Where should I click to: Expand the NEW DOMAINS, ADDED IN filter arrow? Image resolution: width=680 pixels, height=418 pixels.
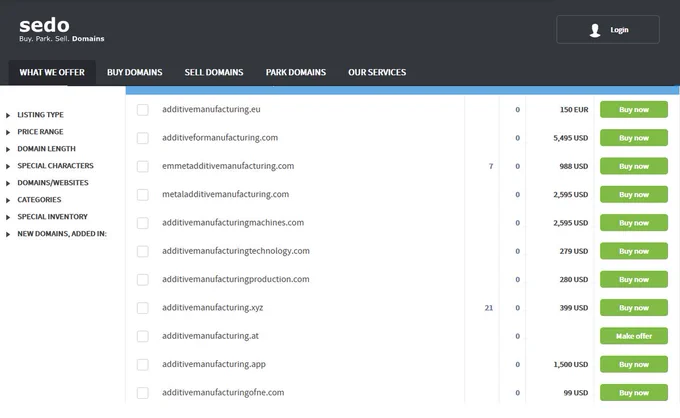[x=8, y=234]
